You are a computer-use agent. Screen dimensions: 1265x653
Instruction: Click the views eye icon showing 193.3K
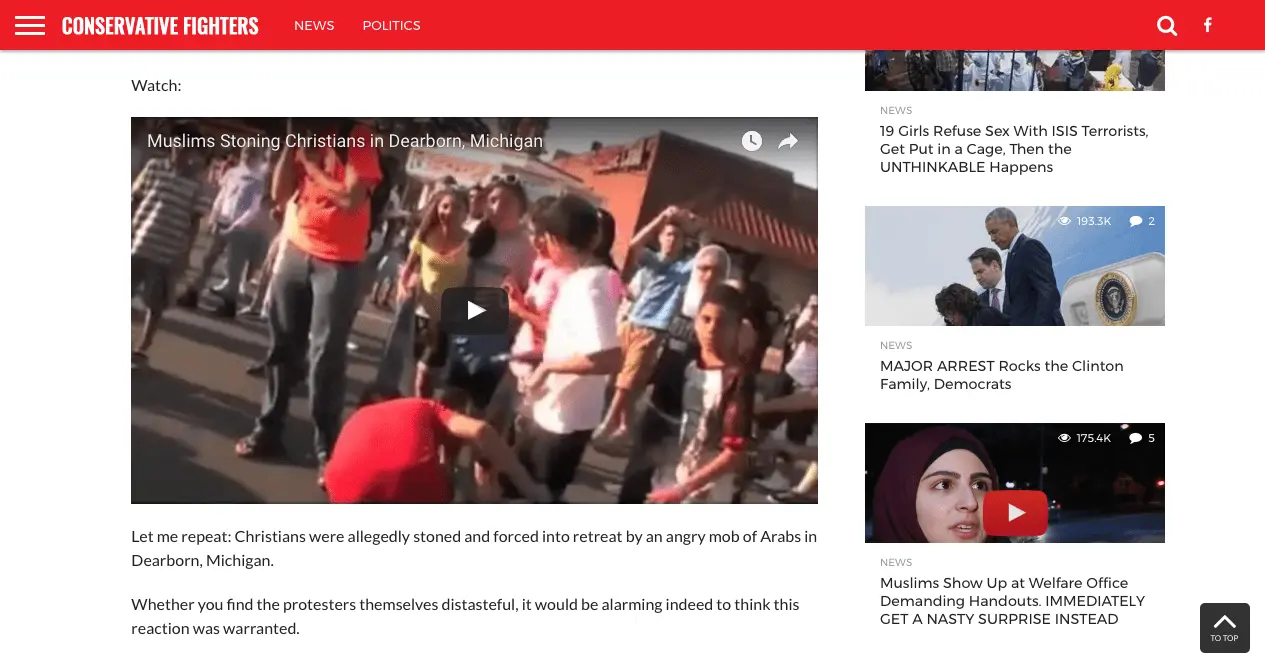tap(1064, 221)
